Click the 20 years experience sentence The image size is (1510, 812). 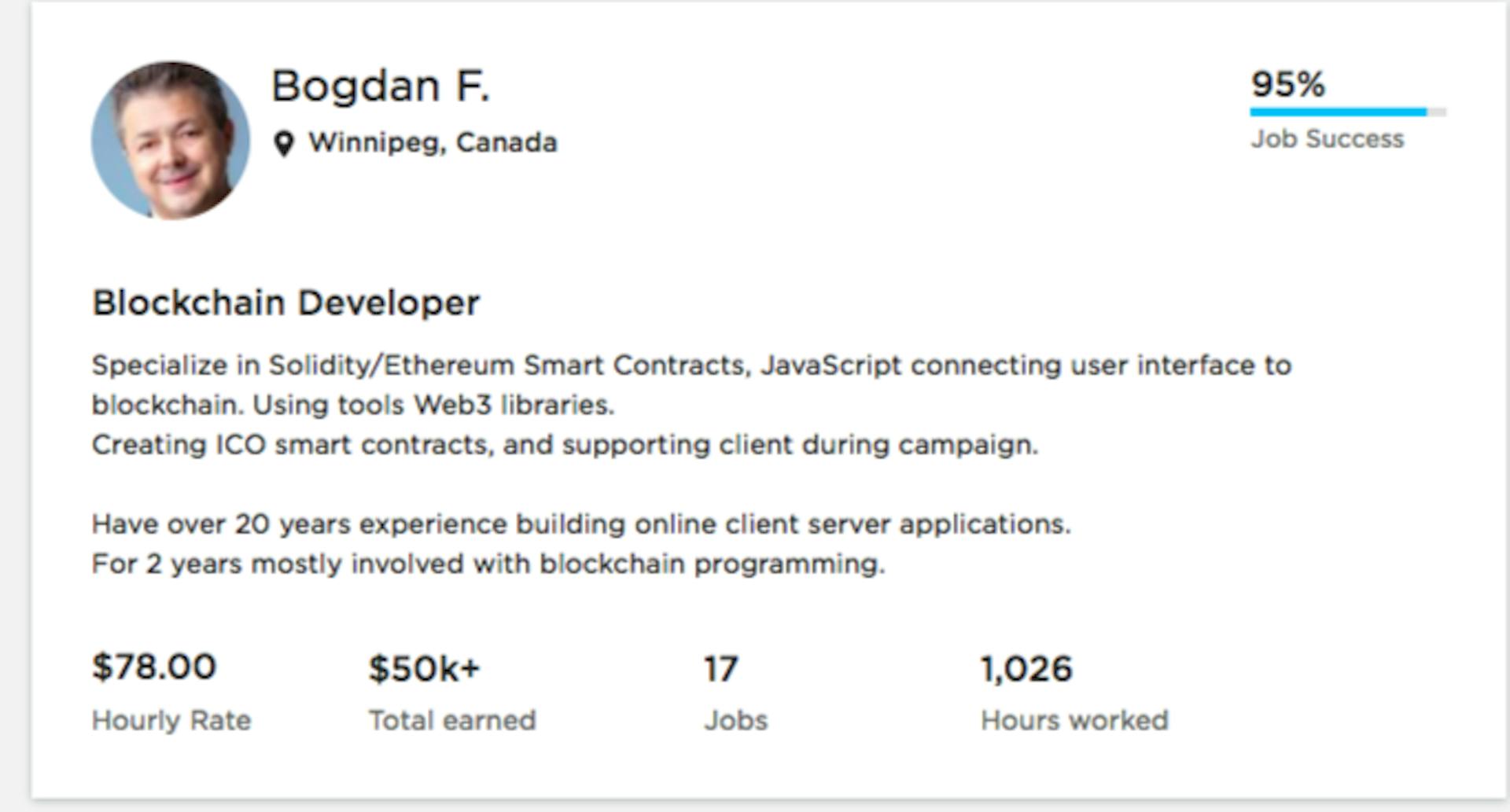coord(580,524)
